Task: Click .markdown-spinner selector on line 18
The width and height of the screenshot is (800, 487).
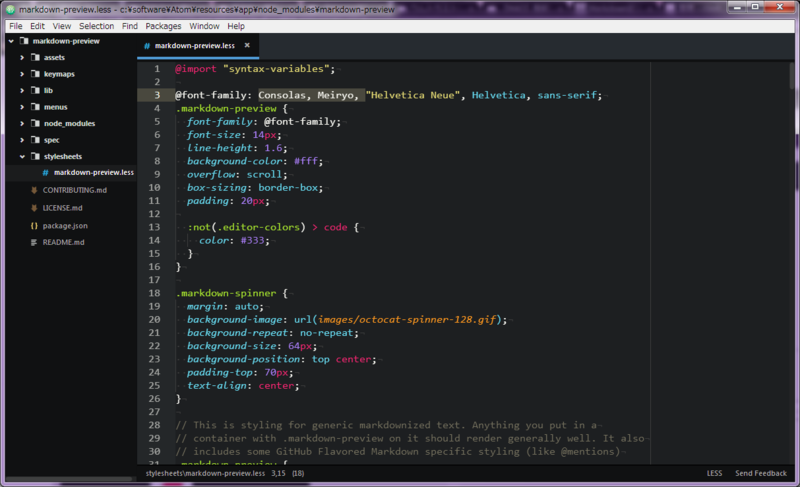Action: click(226, 293)
